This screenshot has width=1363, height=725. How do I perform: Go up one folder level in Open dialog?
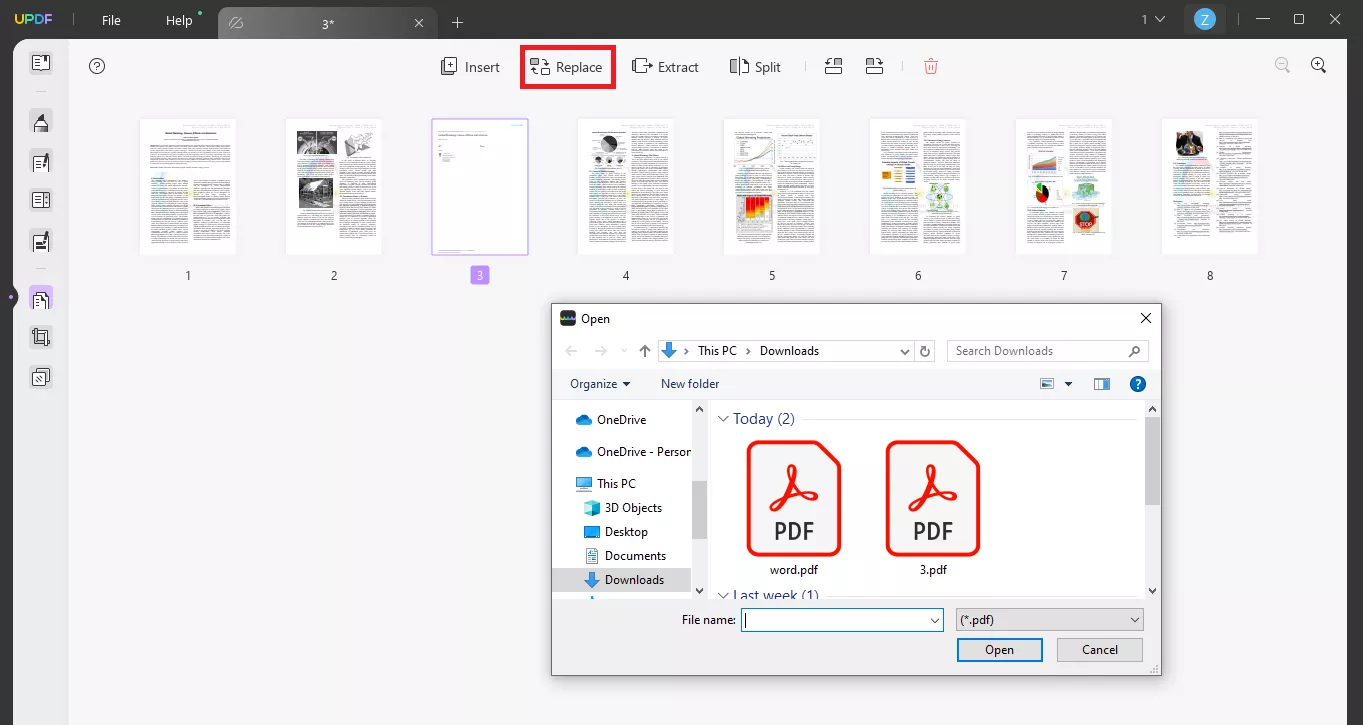(645, 351)
